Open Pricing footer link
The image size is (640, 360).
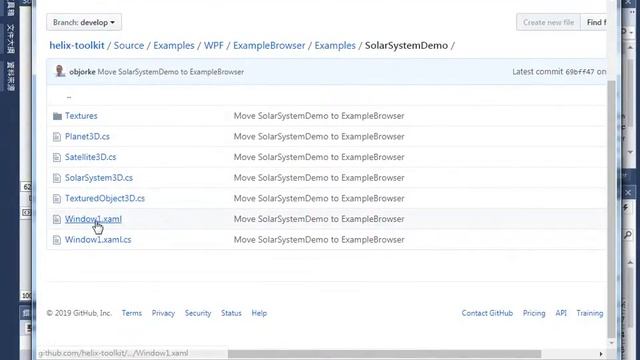[534, 313]
